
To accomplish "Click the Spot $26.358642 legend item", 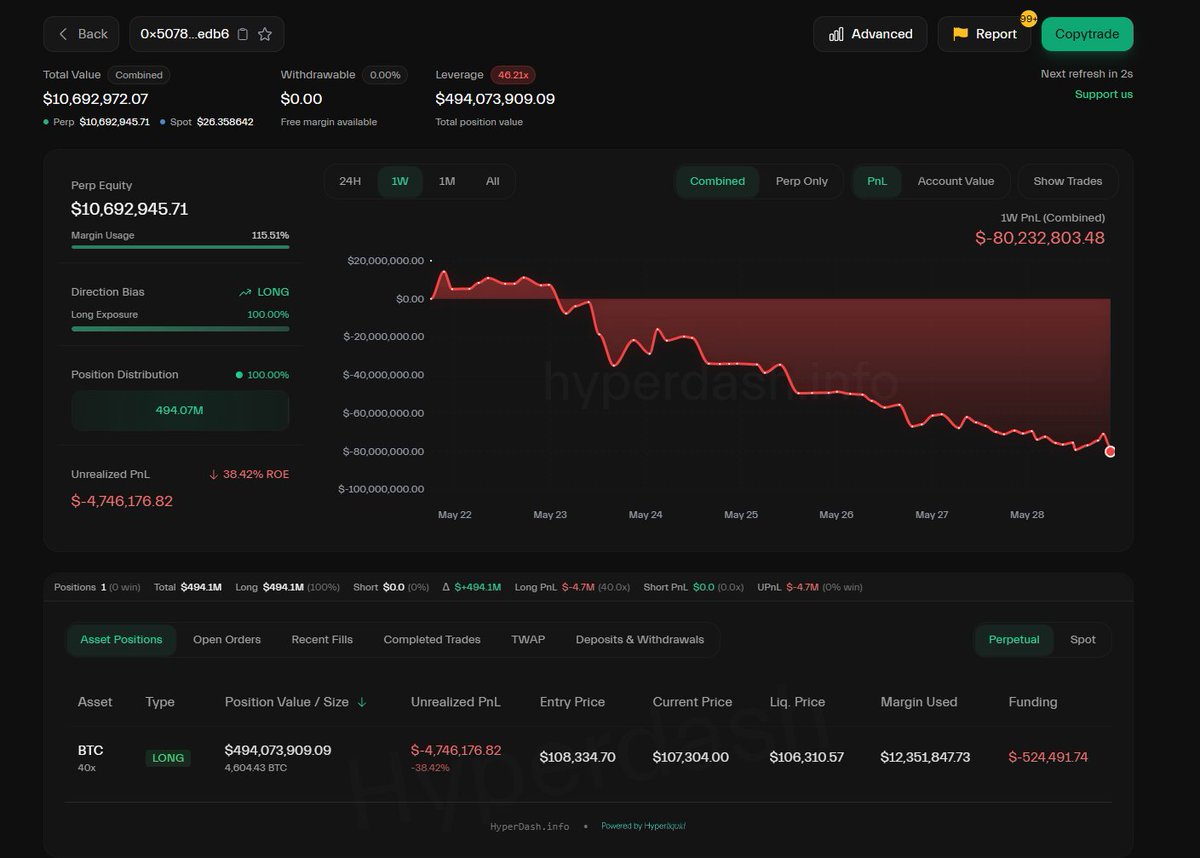I will (207, 122).
